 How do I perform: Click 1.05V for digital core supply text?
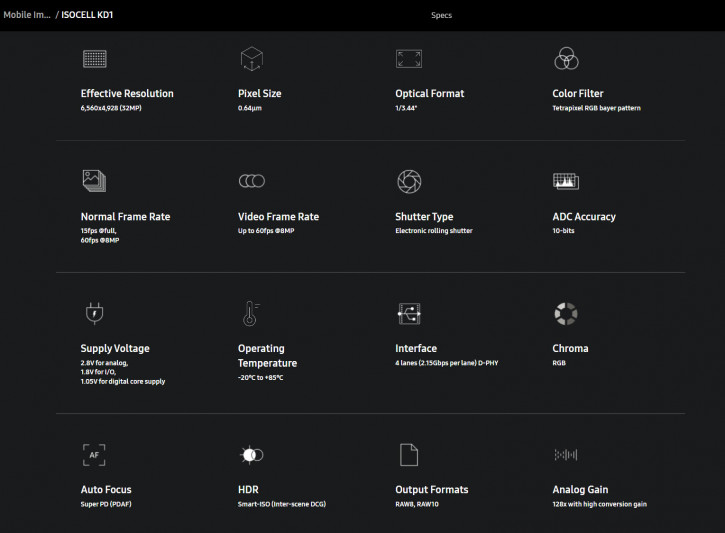[x=123, y=381]
